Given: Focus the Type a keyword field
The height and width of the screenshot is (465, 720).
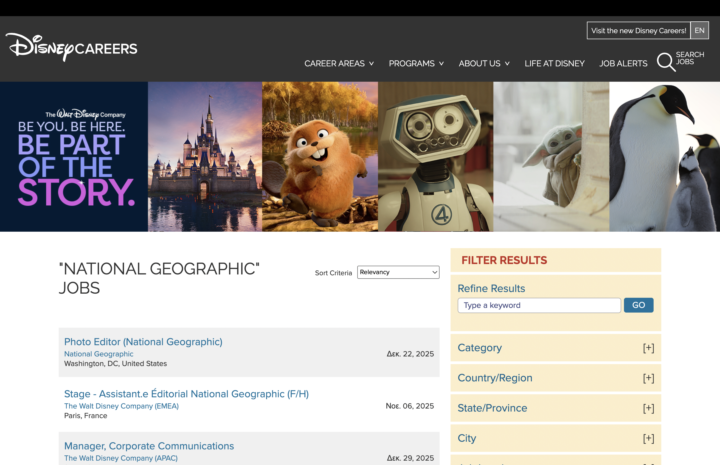Looking at the screenshot, I should pos(539,305).
